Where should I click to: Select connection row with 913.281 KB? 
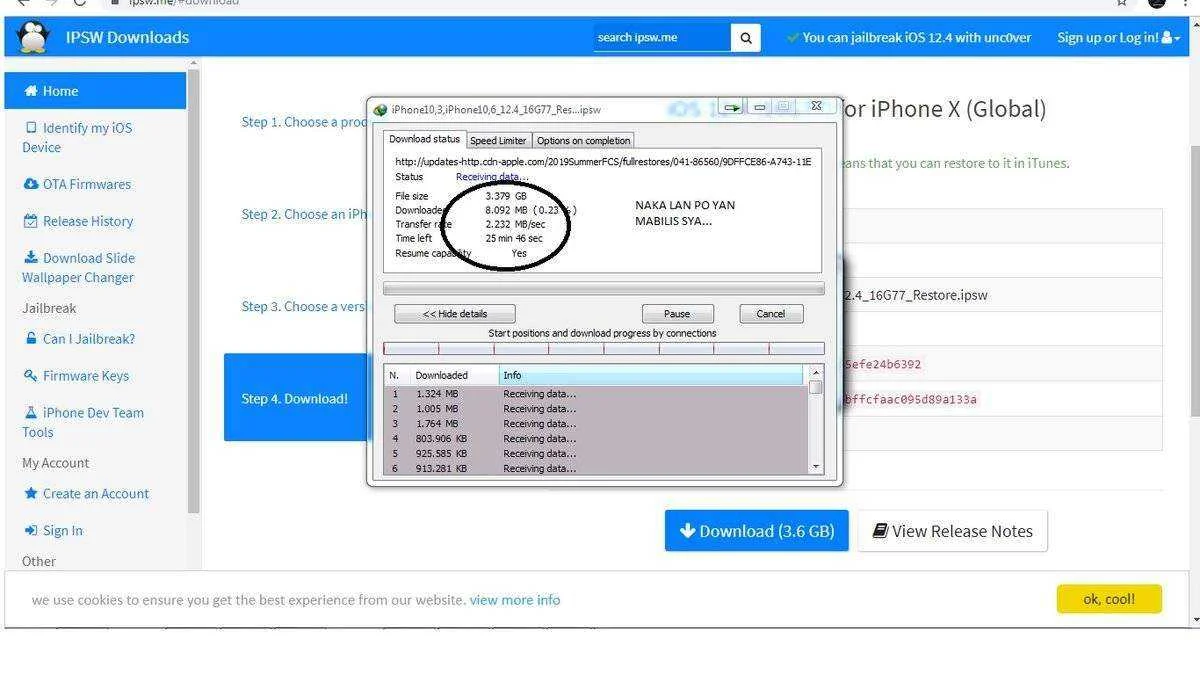tap(596, 468)
